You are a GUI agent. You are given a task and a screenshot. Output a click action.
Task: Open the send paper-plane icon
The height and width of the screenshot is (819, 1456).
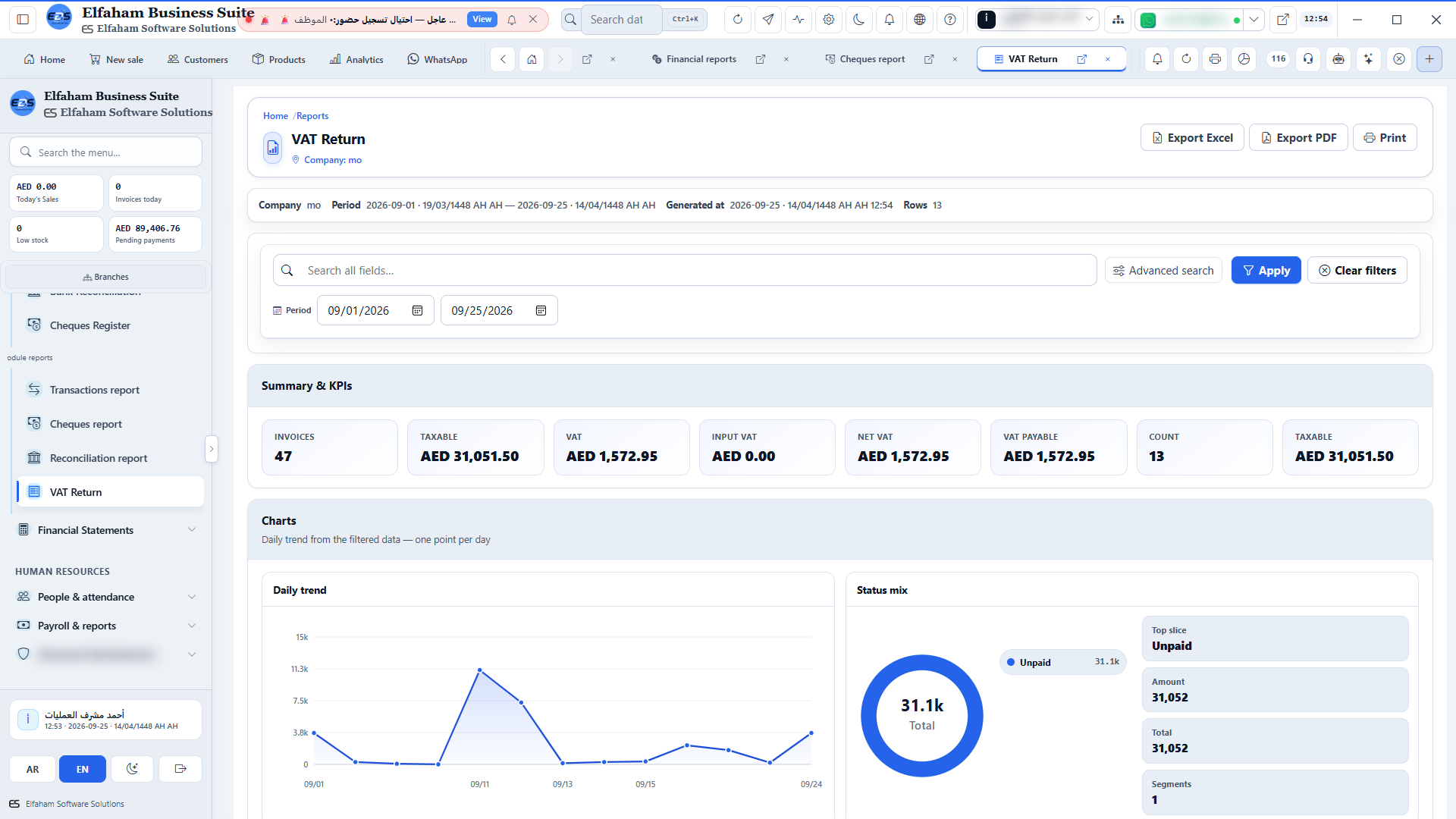(768, 20)
